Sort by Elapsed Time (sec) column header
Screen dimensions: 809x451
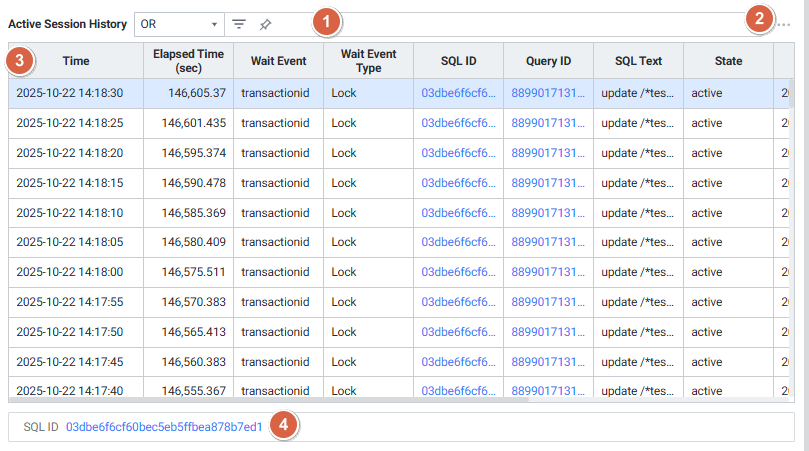(188, 61)
